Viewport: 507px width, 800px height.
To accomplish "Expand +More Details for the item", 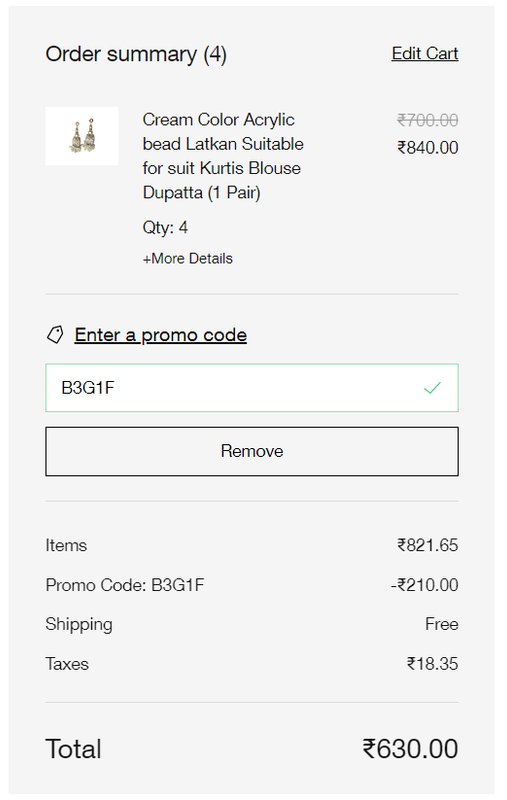I will 188,259.
